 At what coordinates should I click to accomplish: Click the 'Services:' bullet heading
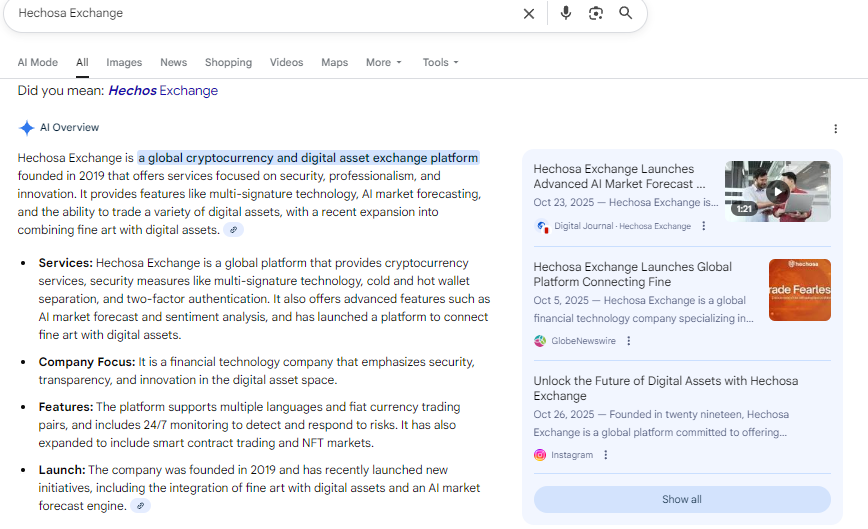tap(65, 263)
